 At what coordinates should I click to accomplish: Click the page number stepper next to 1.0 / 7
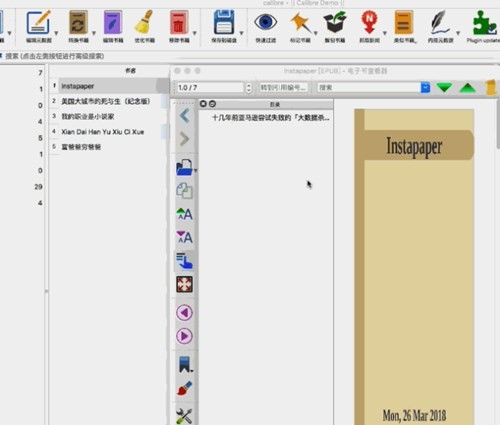point(248,87)
